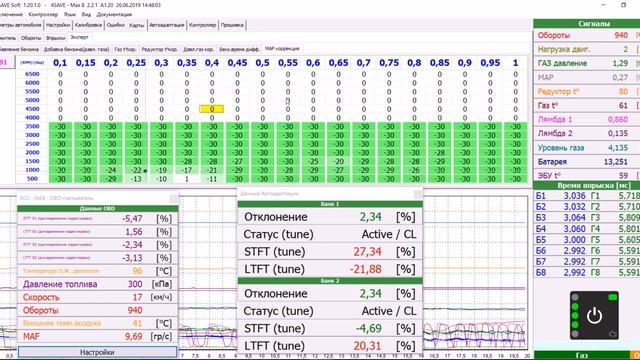Click the MAP signal row
Viewport: 640px width, 360px height.
(587, 77)
